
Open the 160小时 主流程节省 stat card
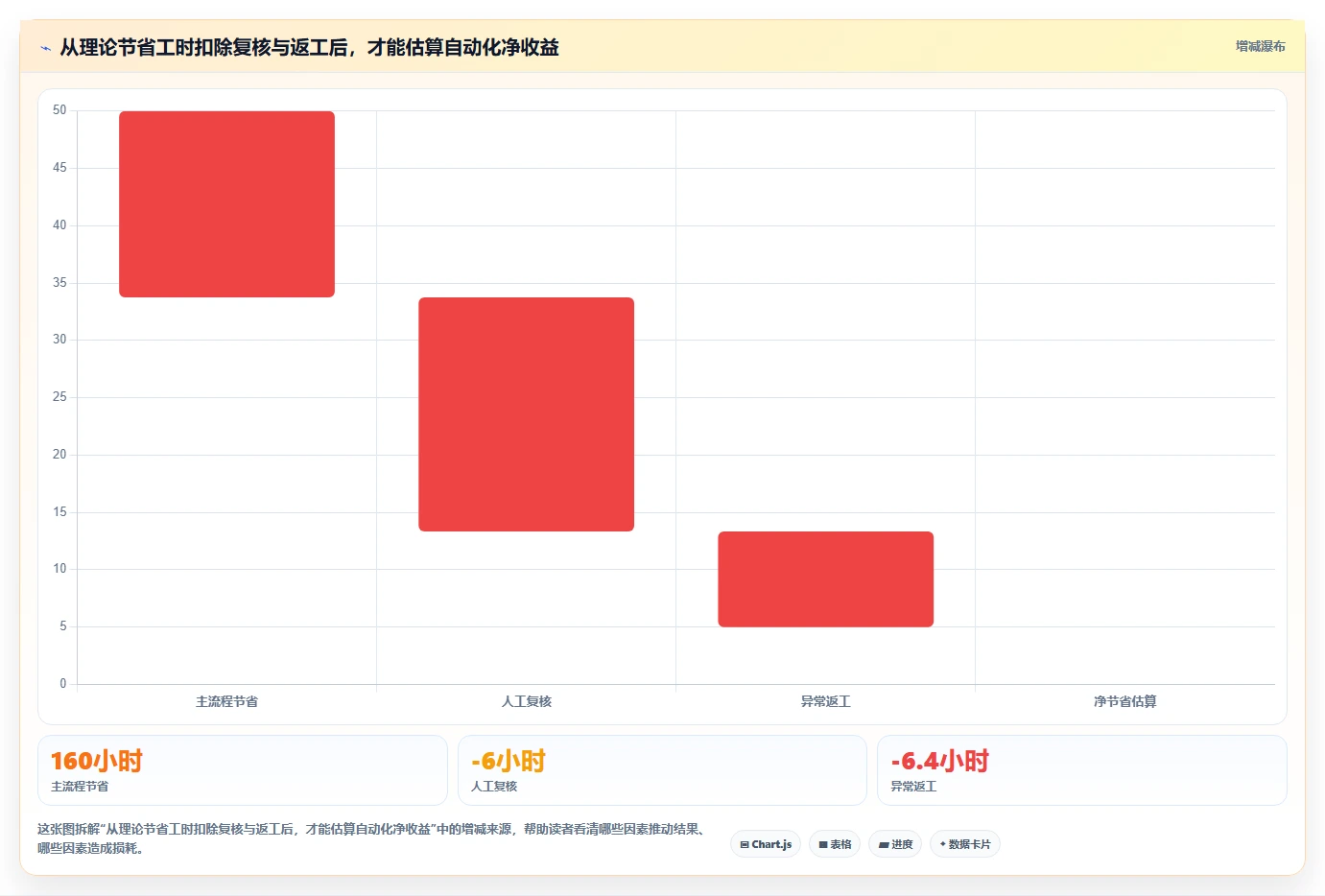[x=243, y=770]
